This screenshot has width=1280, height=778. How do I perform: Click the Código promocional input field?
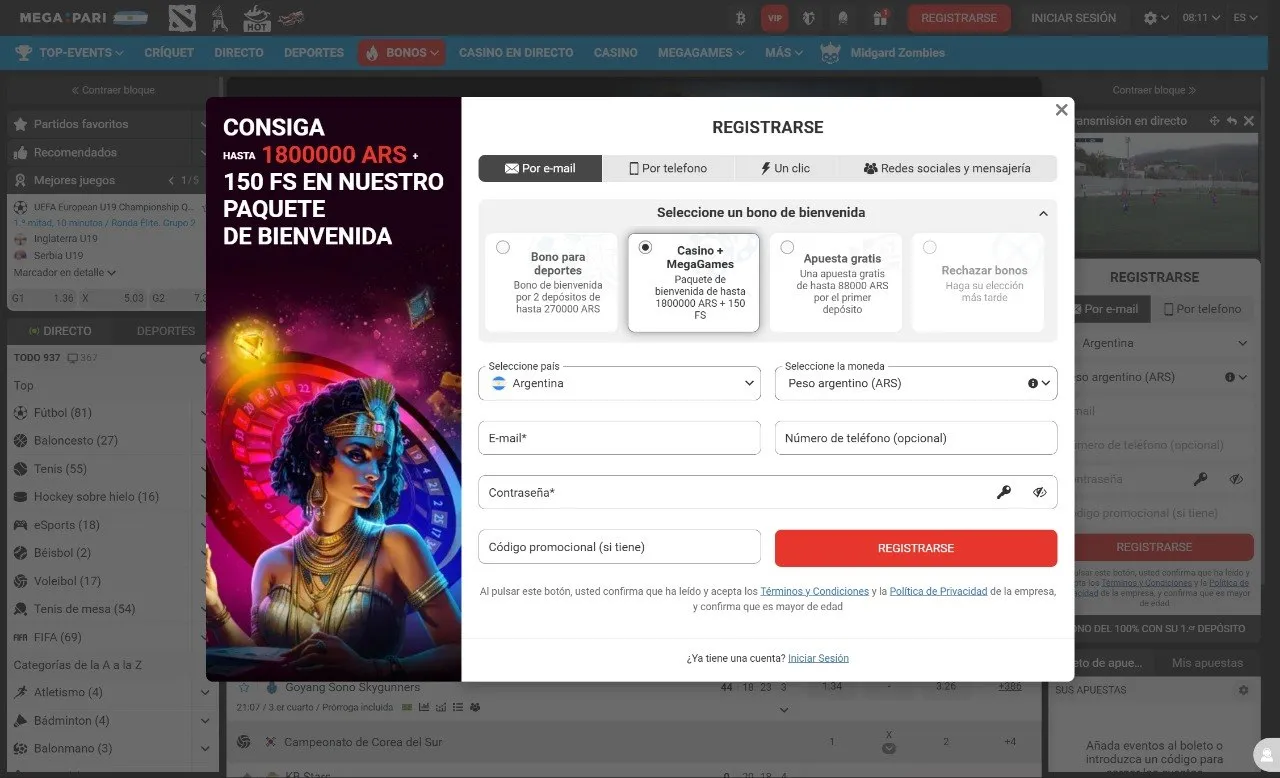[x=619, y=547]
